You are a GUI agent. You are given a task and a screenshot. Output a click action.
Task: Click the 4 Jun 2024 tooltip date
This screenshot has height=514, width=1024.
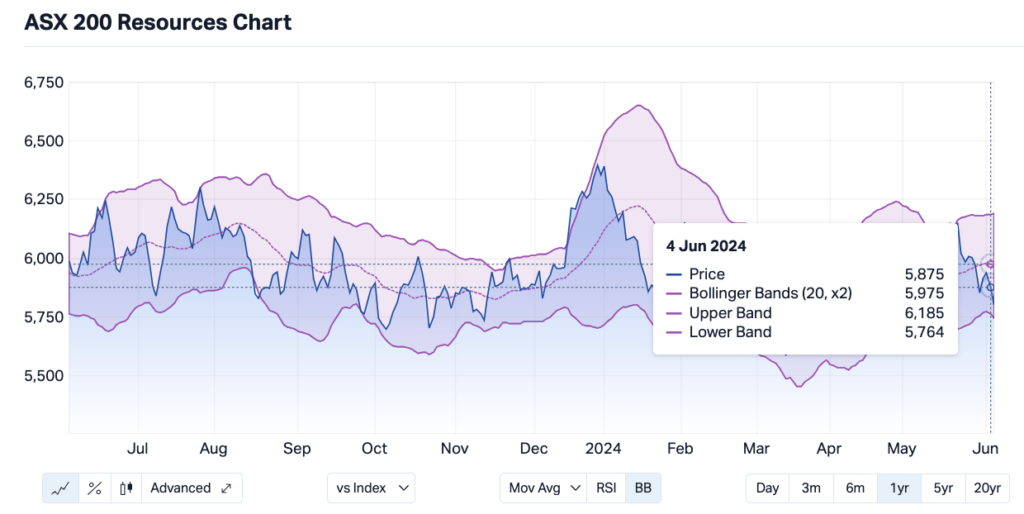[x=706, y=246]
